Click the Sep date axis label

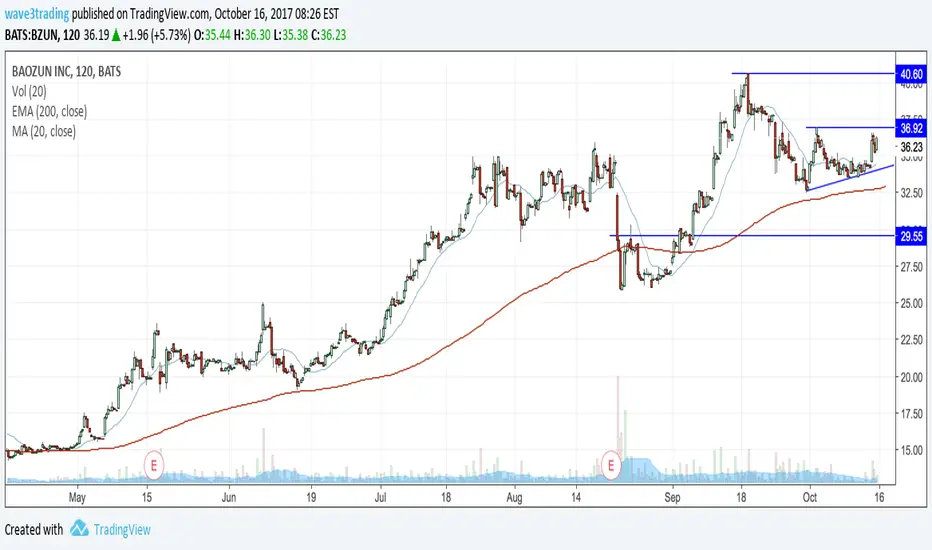click(672, 497)
